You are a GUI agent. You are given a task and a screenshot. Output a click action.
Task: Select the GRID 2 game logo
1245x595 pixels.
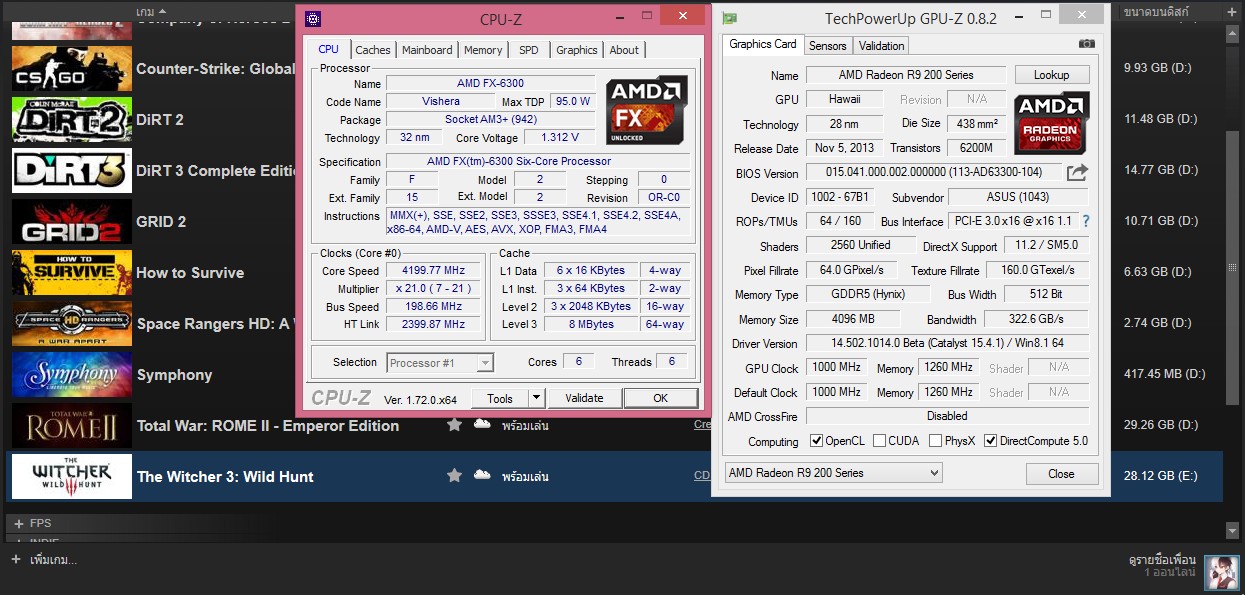pyautogui.click(x=72, y=221)
